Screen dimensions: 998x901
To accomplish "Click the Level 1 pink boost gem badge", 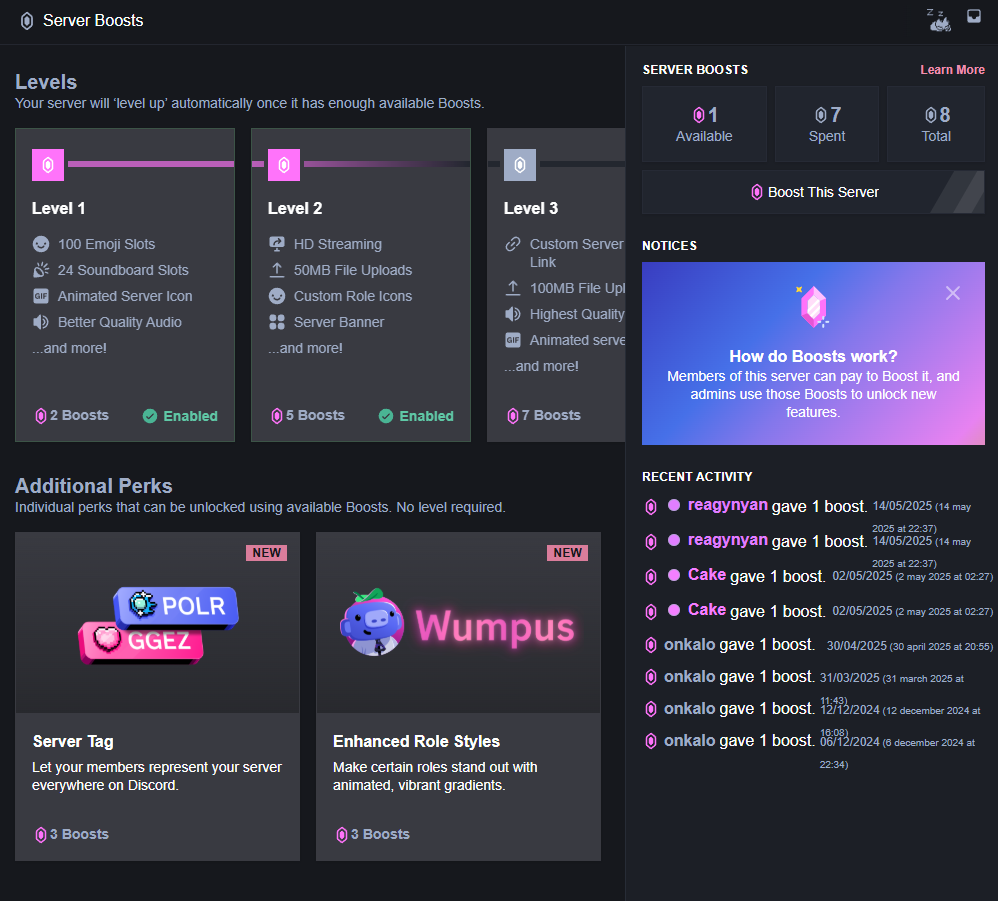I will click(x=48, y=165).
